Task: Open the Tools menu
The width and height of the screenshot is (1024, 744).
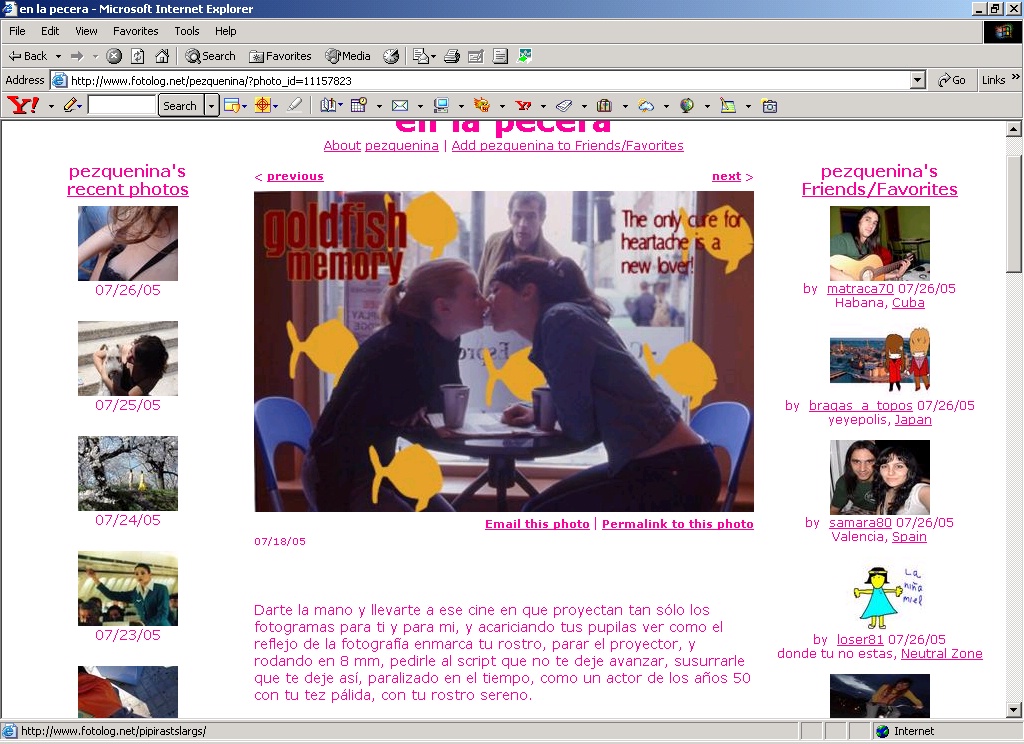Action: [x=187, y=31]
